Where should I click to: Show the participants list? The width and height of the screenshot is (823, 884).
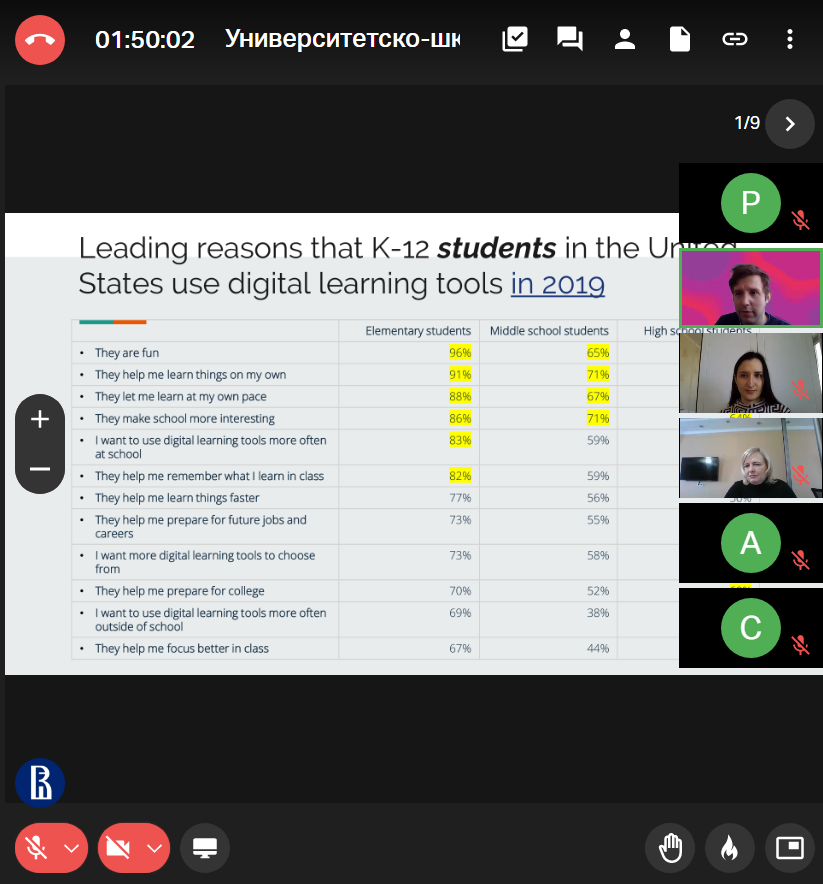click(625, 39)
